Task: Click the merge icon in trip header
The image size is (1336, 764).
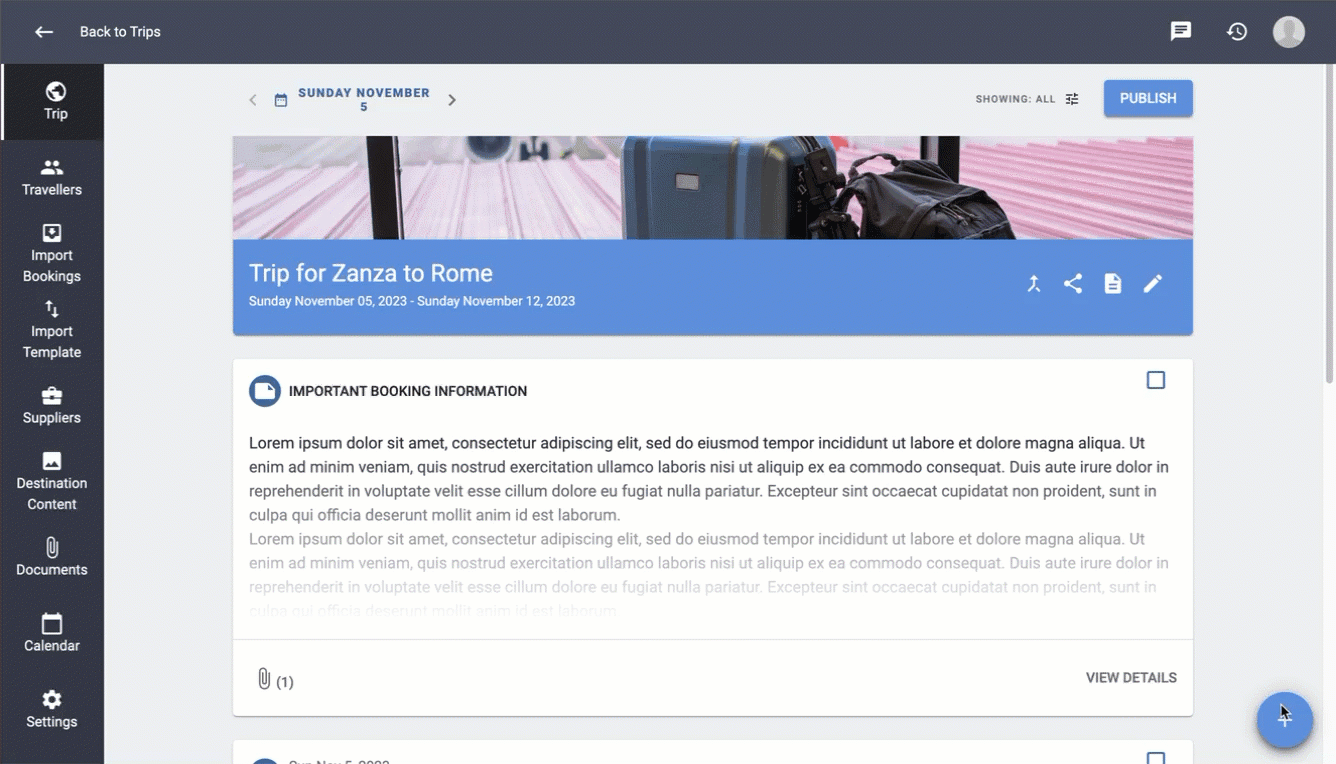Action: point(1034,284)
